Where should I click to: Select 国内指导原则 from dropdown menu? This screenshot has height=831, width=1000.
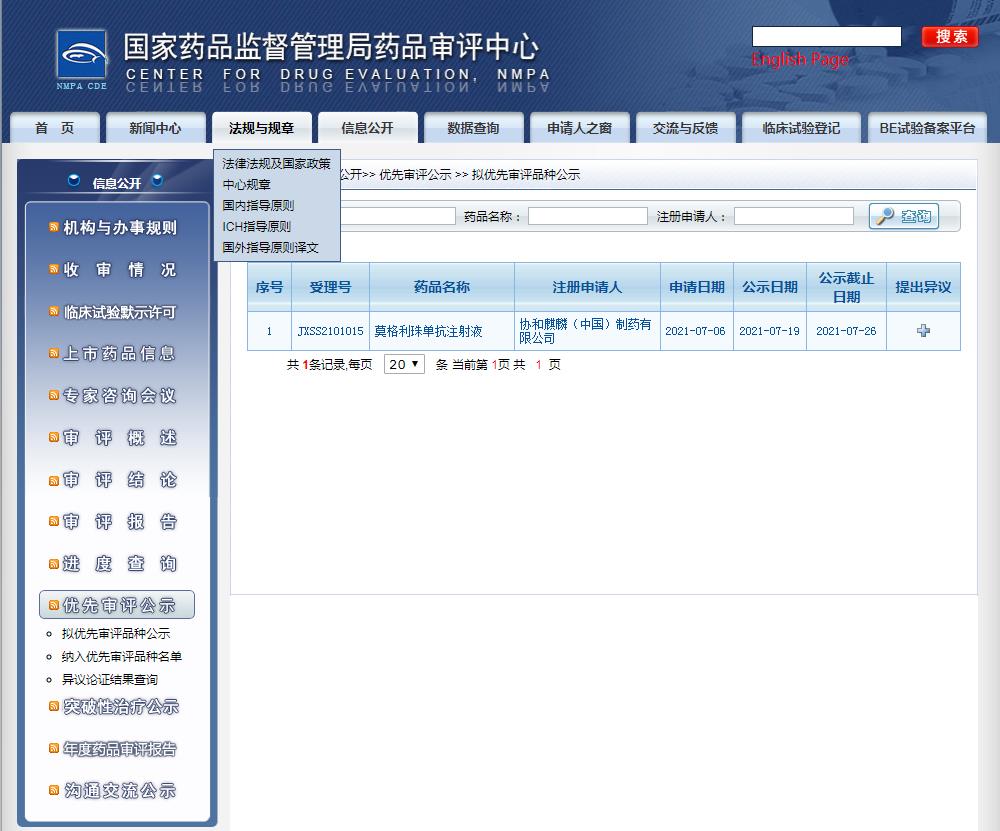point(258,205)
